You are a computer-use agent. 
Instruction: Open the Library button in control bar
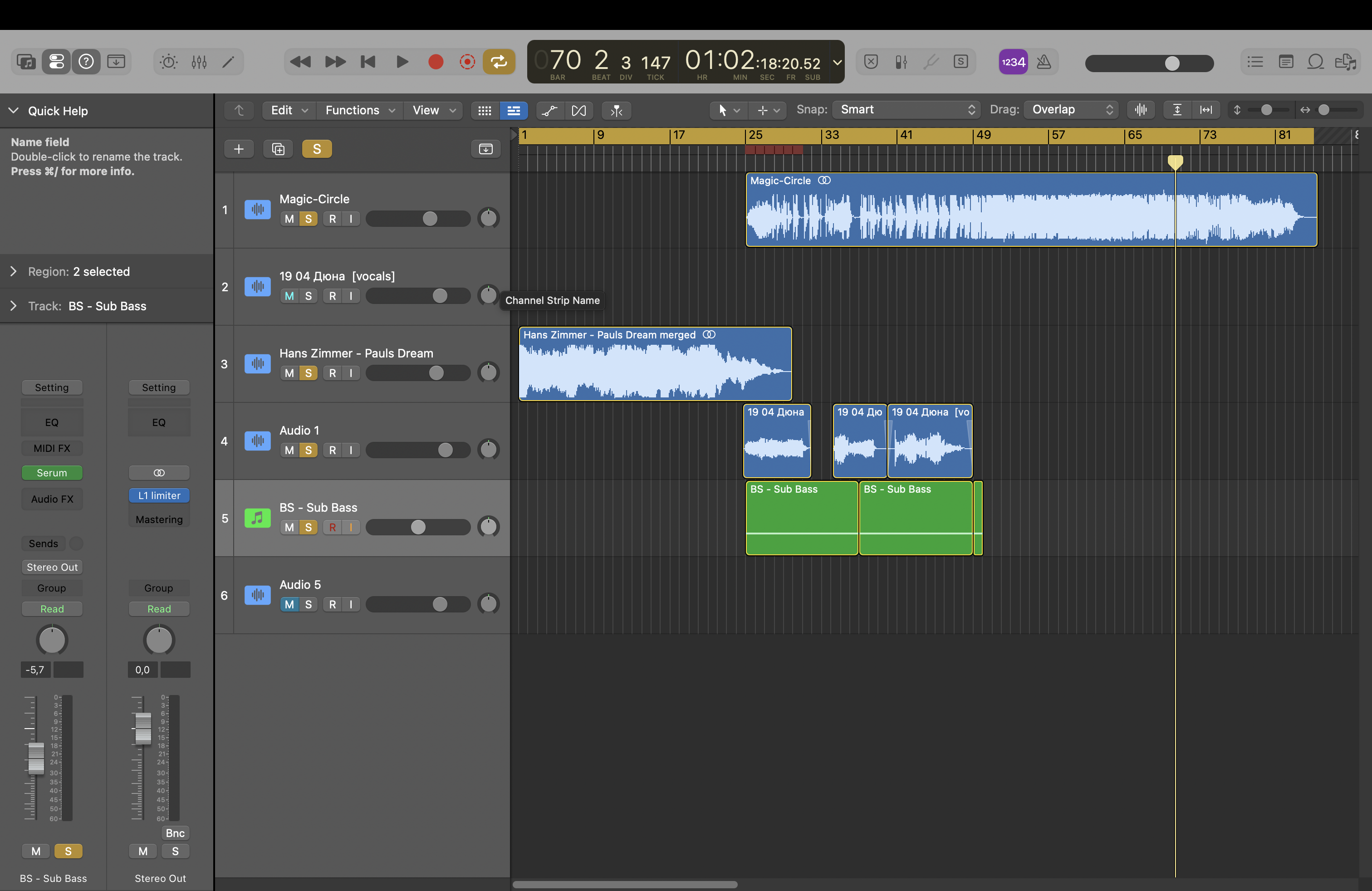click(26, 62)
